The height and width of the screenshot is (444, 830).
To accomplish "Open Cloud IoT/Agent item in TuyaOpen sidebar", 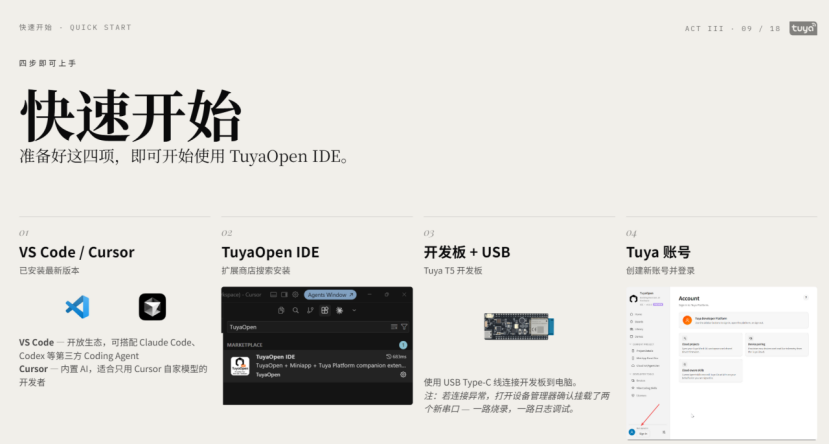I will [x=645, y=366].
